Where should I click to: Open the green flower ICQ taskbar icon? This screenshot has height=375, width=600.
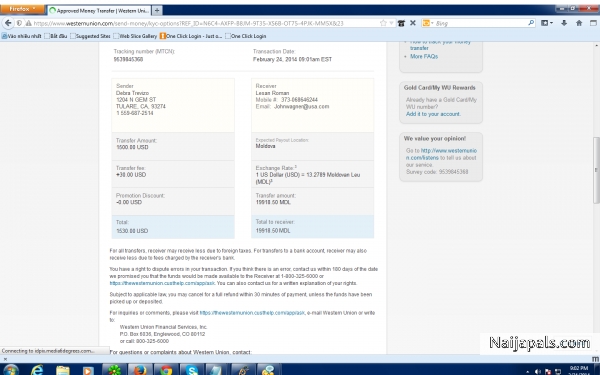114,370
